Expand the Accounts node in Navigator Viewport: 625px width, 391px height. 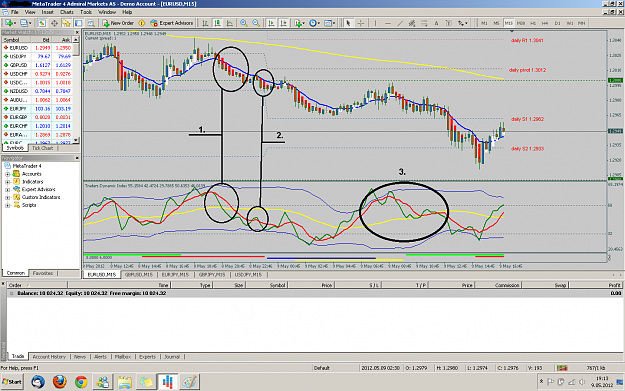7,174
